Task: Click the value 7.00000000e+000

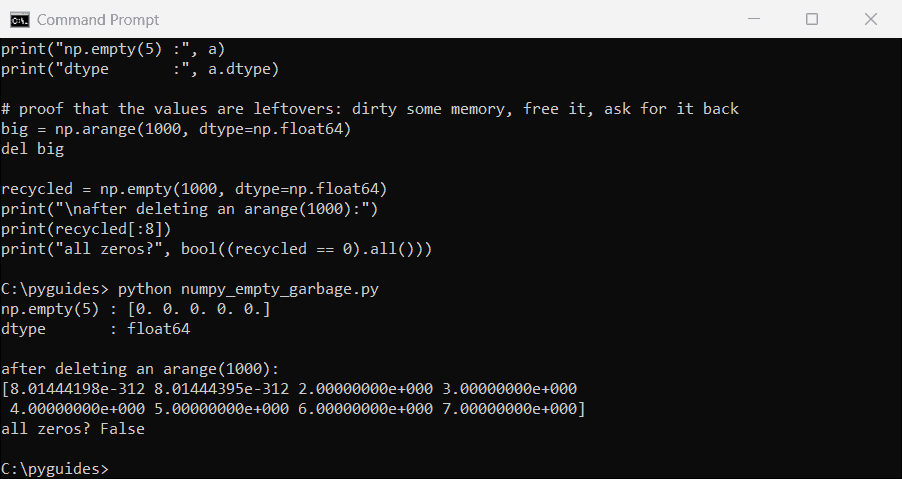Action: [509, 409]
